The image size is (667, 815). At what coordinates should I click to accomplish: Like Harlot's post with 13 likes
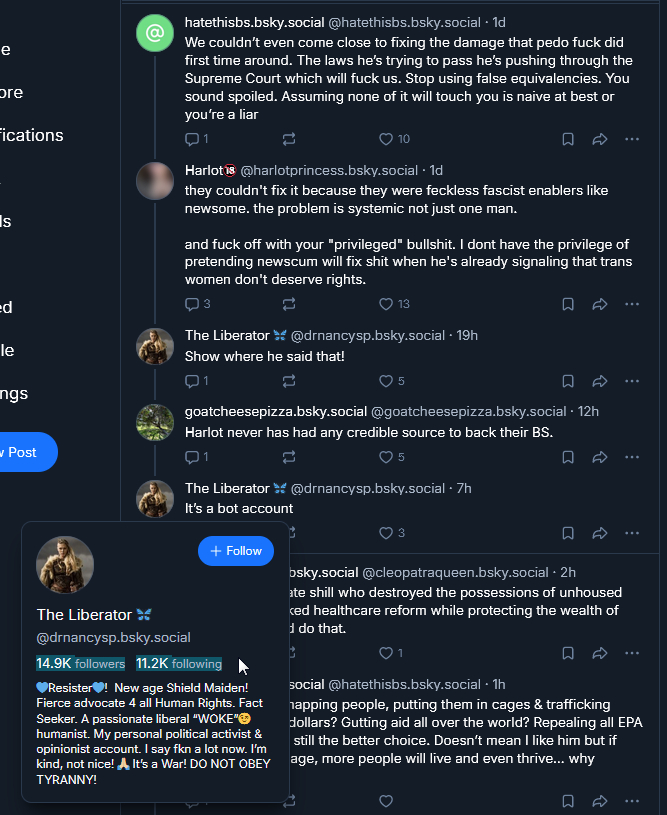pos(386,304)
